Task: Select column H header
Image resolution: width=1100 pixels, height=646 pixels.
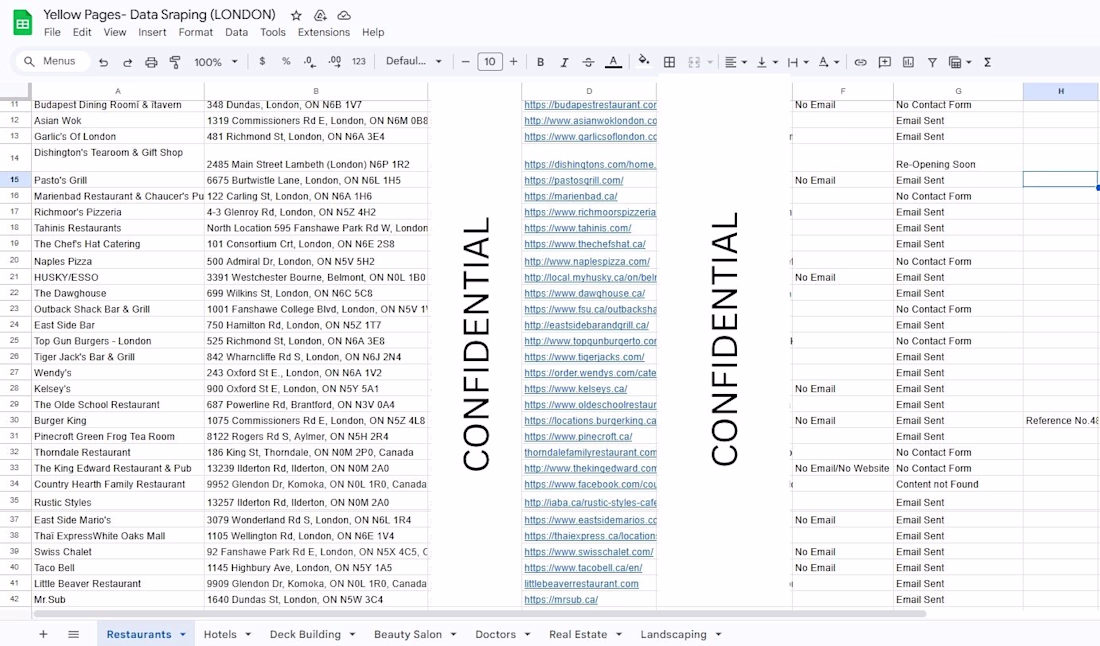Action: [1061, 91]
